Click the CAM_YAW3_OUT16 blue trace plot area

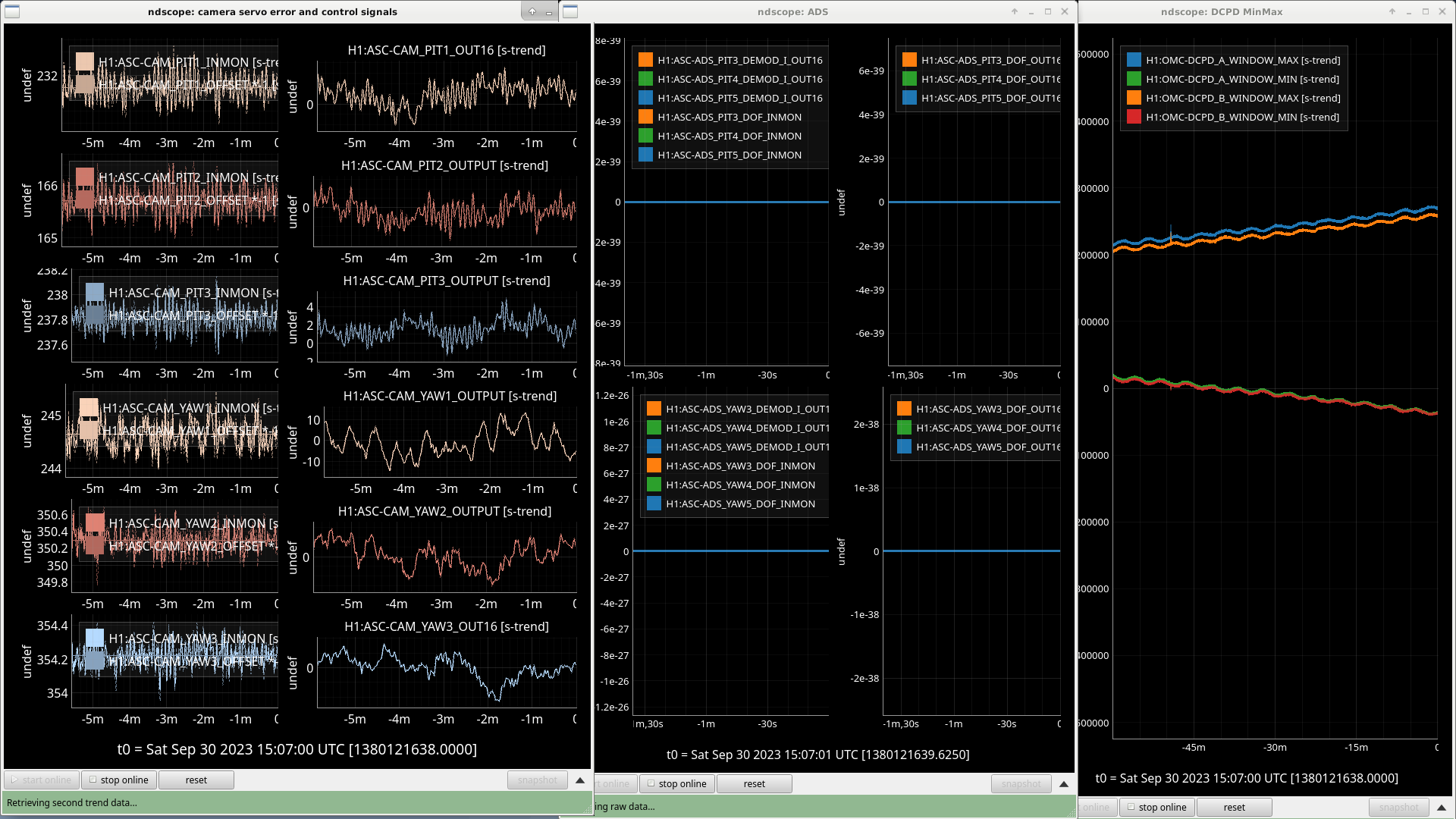(x=447, y=671)
